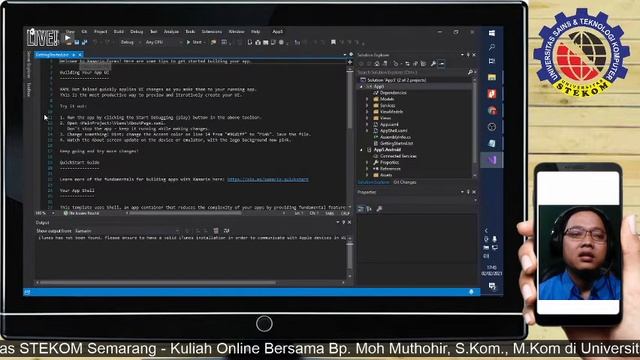Click Switch Views icon in Solution Explorer

click(x=384, y=64)
